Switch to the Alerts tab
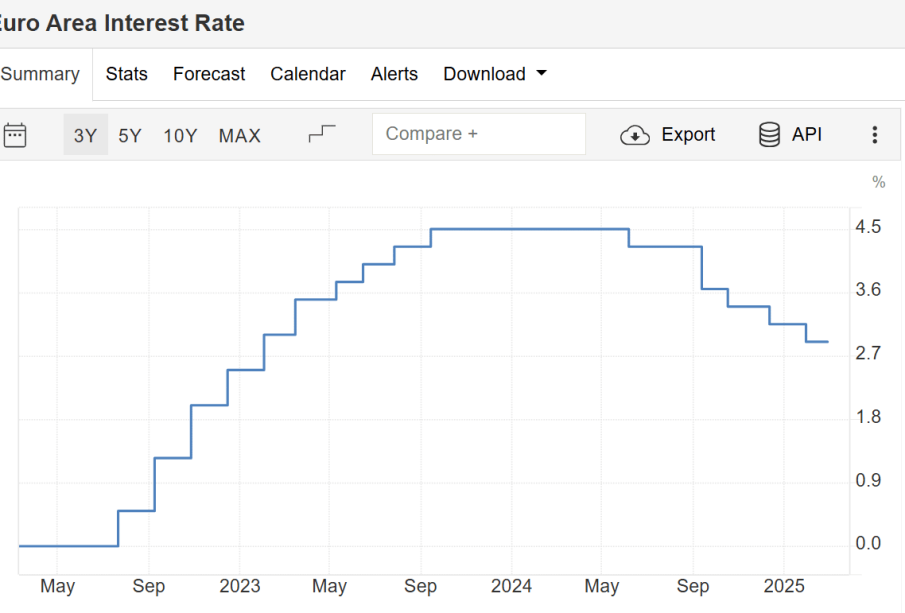This screenshot has height=613, width=905. pyautogui.click(x=394, y=74)
